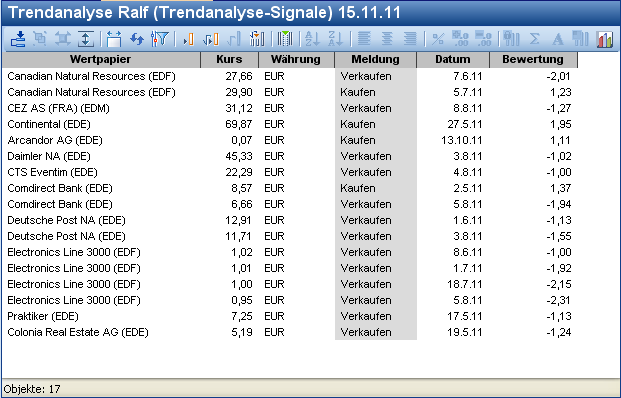Click the percent format icon
Viewport: 621px width, 398px height.
(x=438, y=39)
